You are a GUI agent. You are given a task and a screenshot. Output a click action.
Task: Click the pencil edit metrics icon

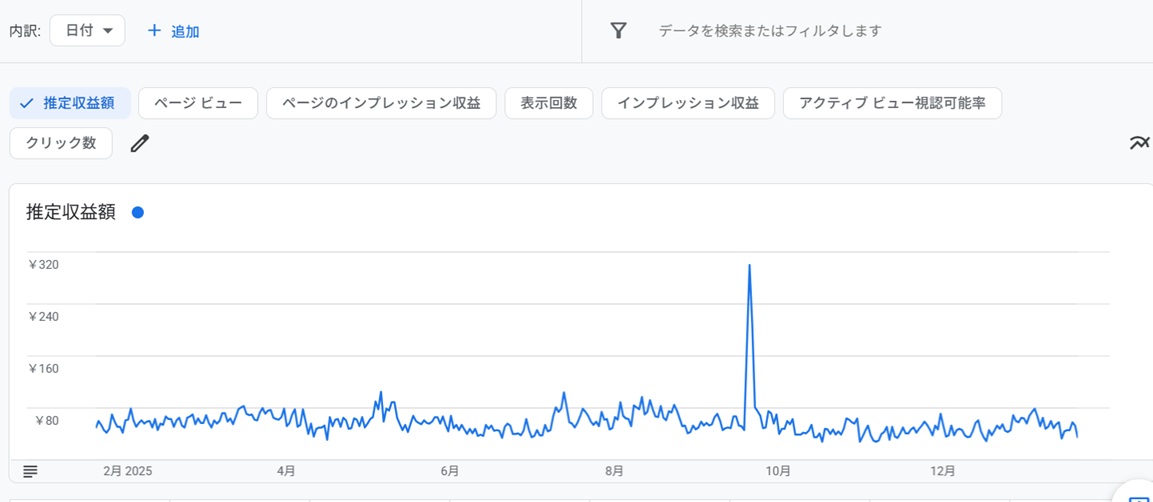click(x=140, y=143)
